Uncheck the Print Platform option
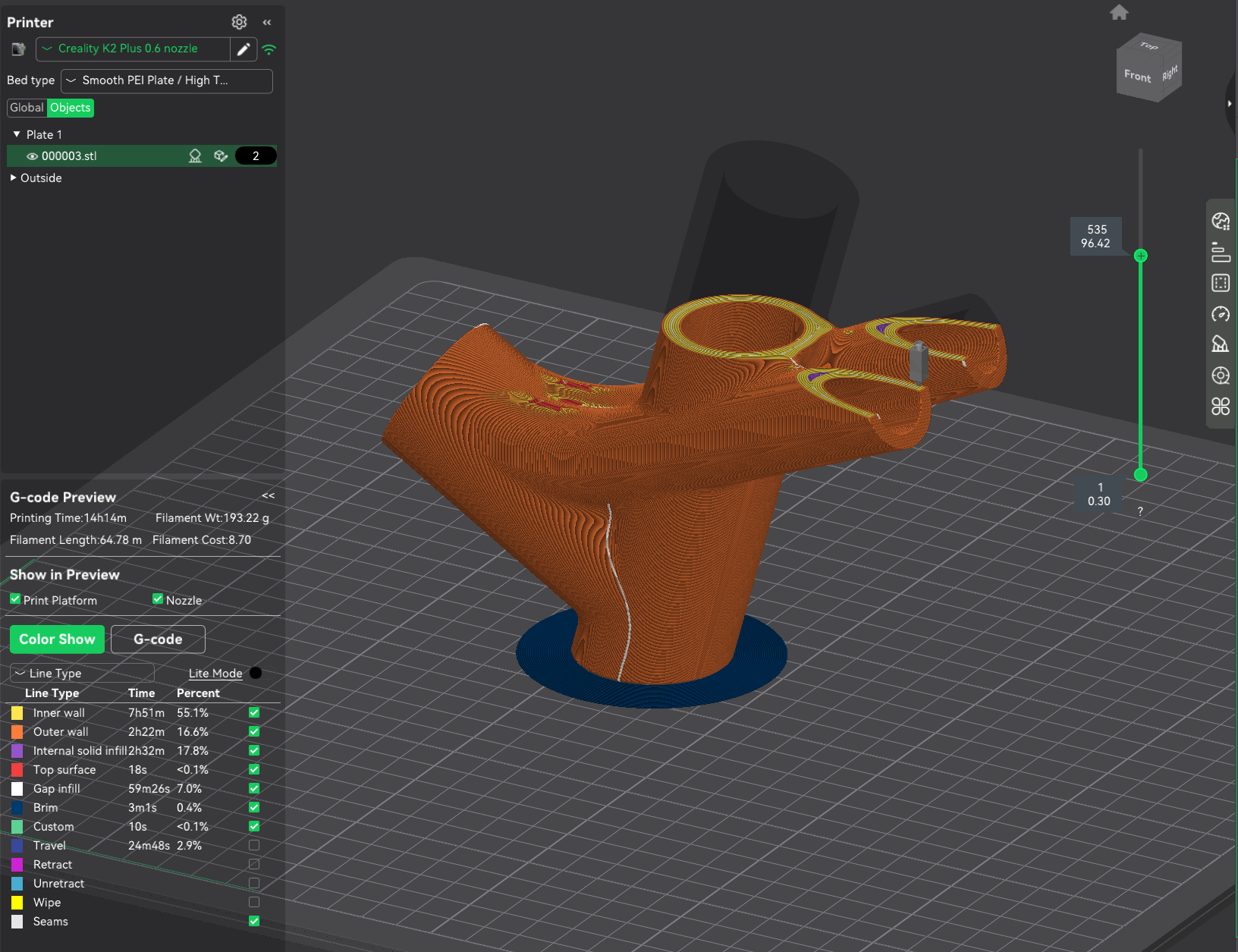 point(14,599)
